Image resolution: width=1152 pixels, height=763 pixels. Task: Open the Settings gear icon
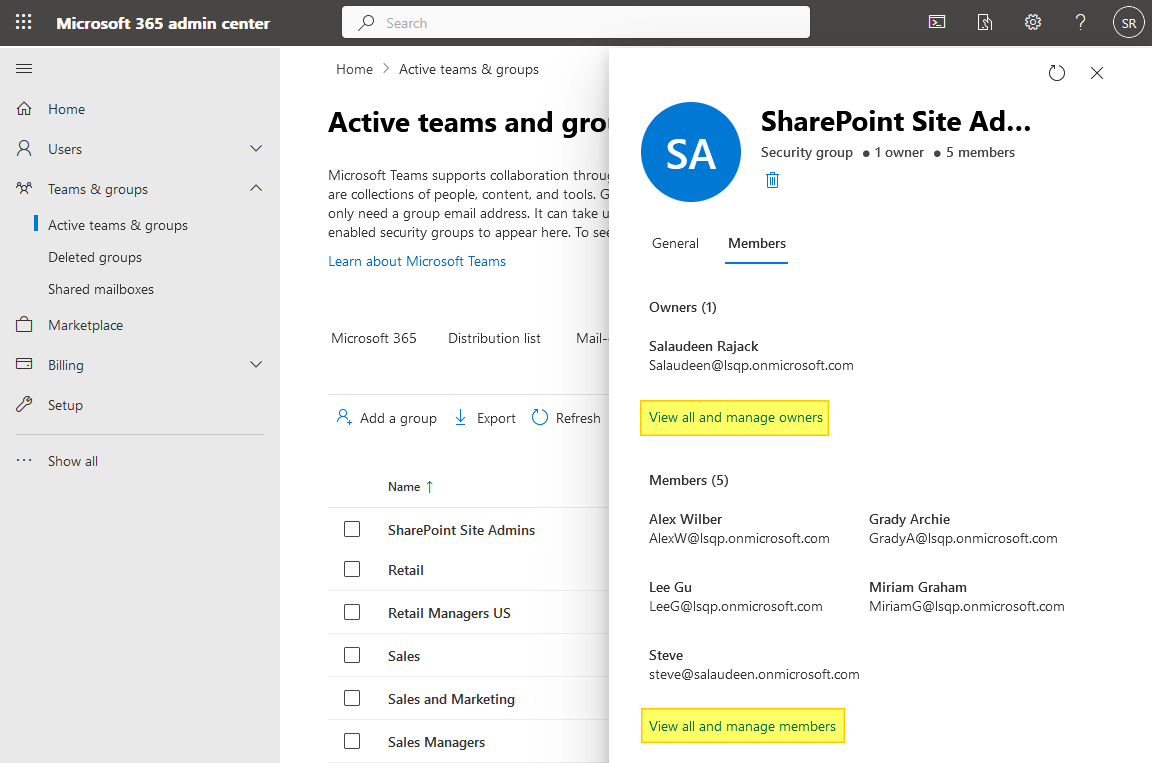pos(1033,21)
